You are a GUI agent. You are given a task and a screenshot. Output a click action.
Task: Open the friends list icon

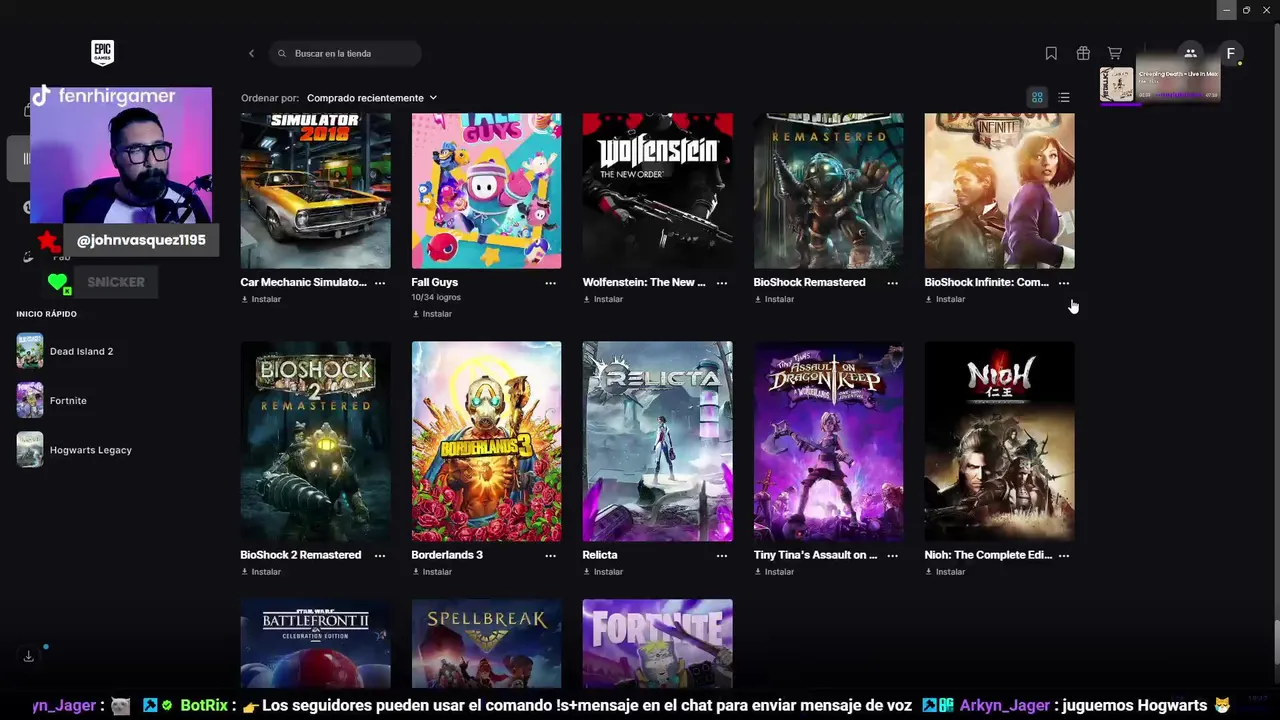1190,53
